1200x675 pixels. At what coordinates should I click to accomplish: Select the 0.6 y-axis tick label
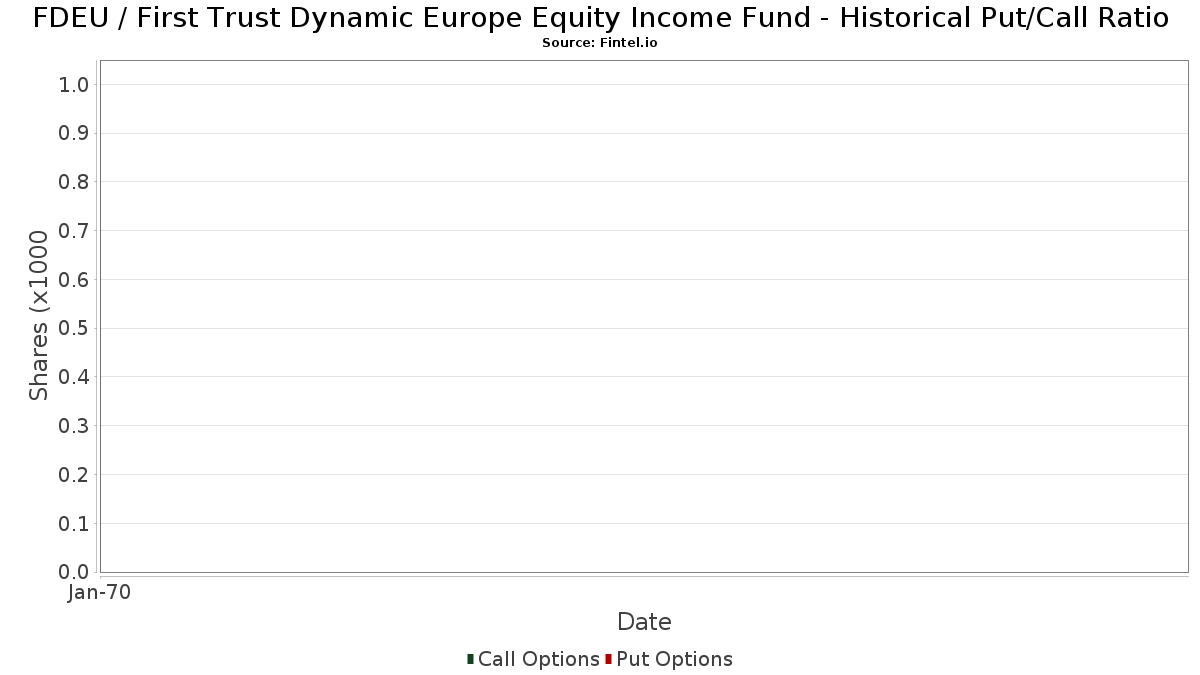[x=74, y=280]
